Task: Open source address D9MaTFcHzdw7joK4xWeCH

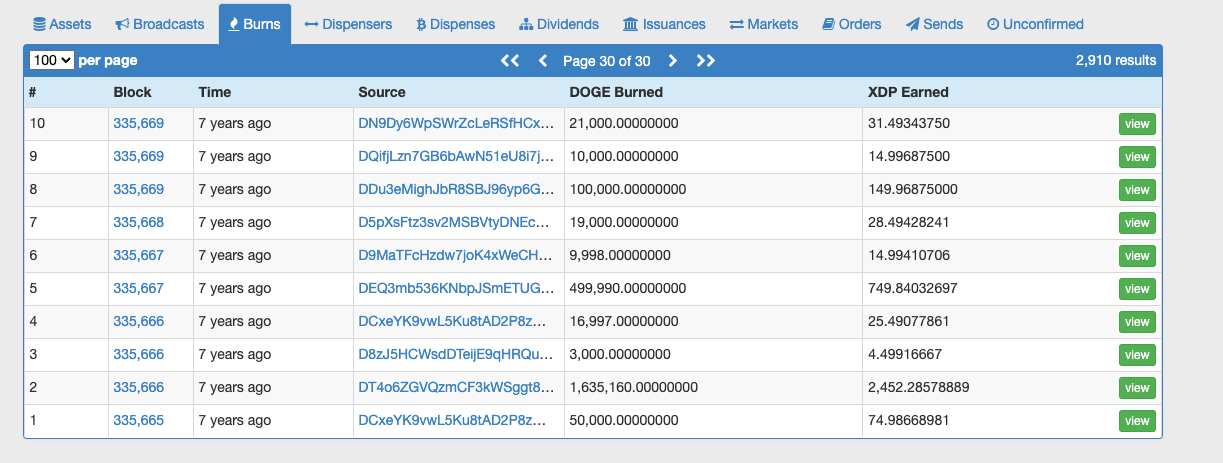Action: (456, 256)
